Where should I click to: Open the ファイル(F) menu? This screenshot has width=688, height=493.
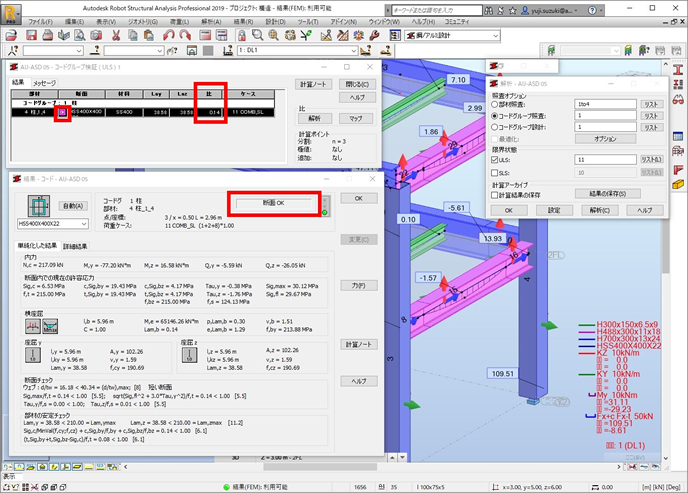point(40,21)
